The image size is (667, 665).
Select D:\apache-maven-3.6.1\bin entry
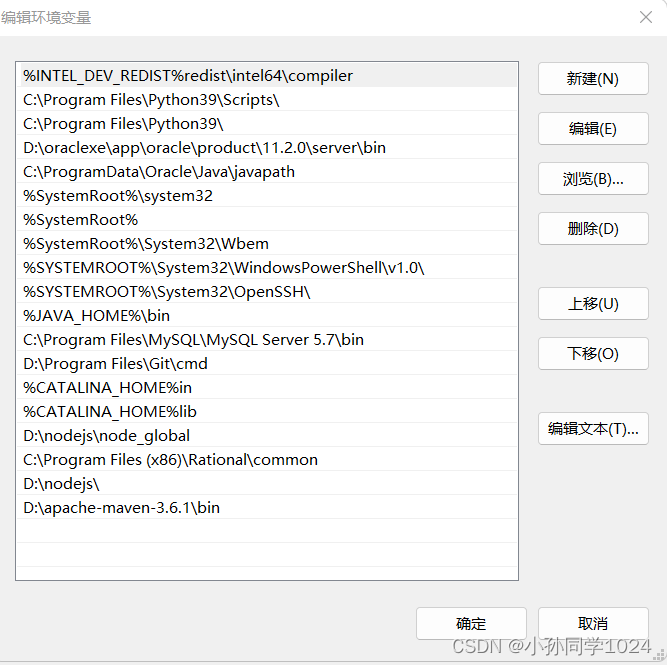tap(267, 507)
